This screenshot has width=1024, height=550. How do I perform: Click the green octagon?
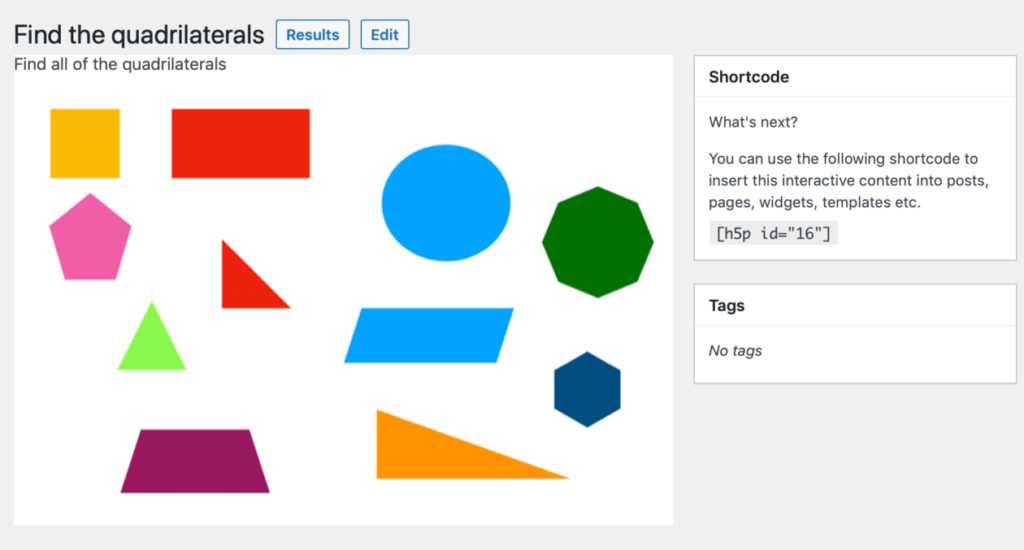coord(597,242)
